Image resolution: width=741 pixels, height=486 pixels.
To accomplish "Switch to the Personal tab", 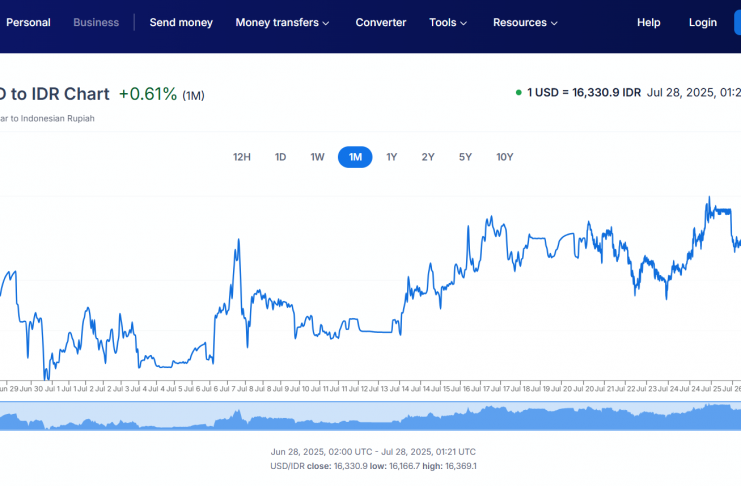I will click(28, 22).
